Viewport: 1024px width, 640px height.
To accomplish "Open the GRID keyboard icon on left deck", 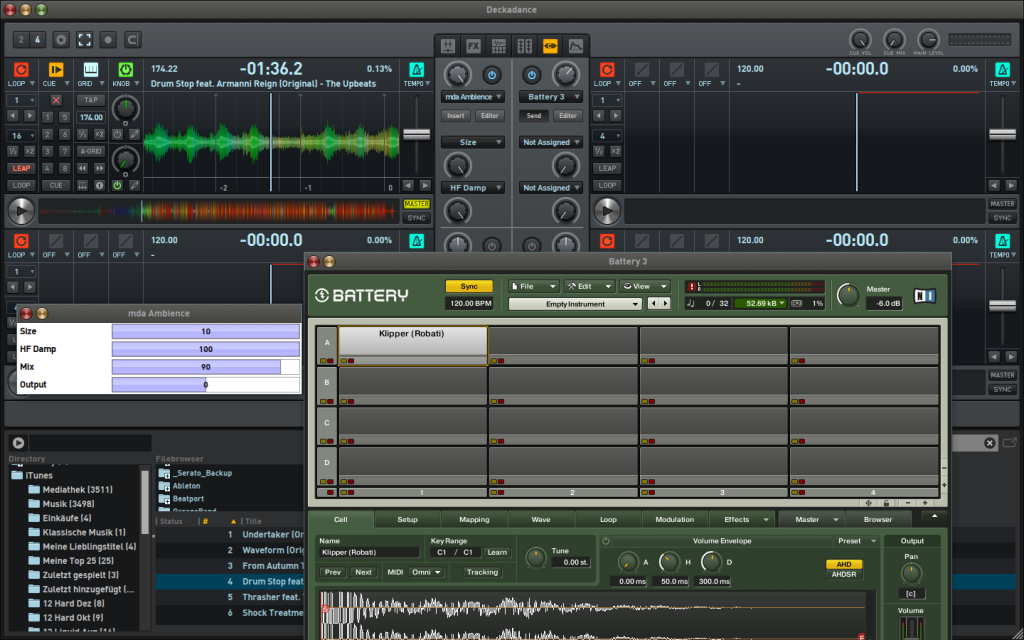I will point(89,69).
